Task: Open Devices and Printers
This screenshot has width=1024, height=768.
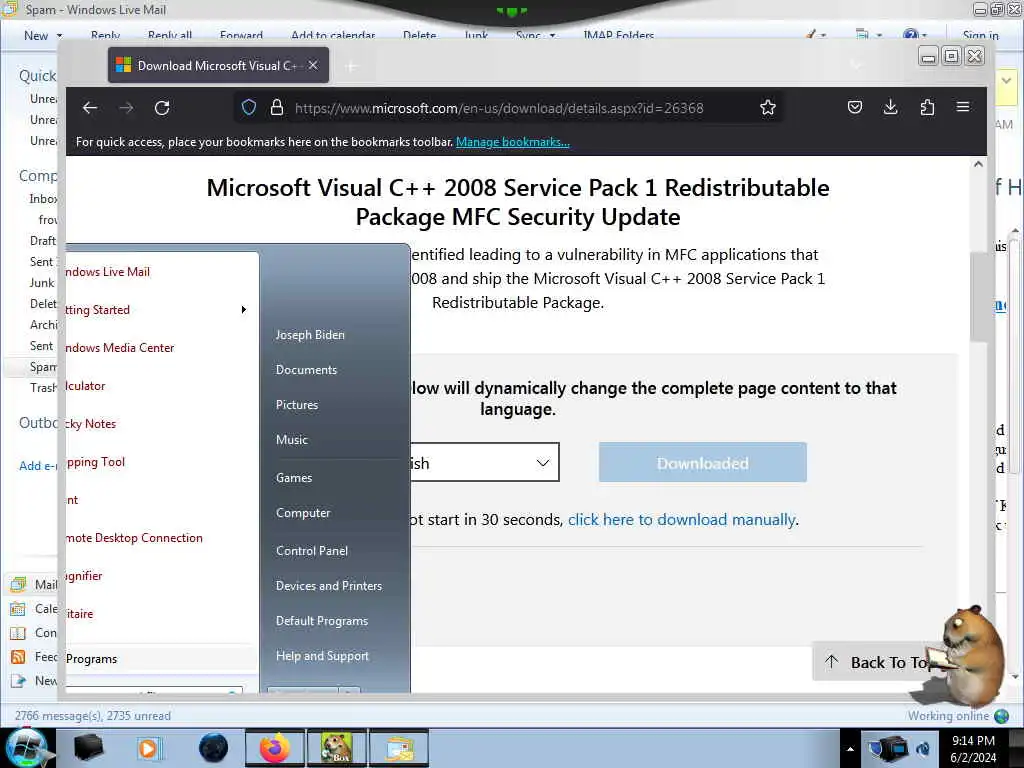Action: coord(328,586)
